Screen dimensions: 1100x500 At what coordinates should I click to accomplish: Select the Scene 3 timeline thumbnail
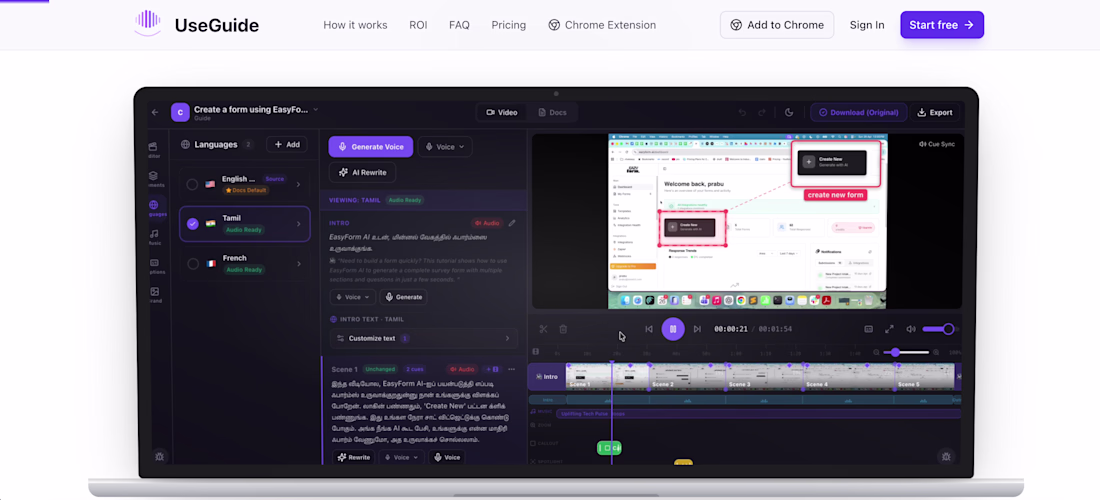click(x=764, y=377)
